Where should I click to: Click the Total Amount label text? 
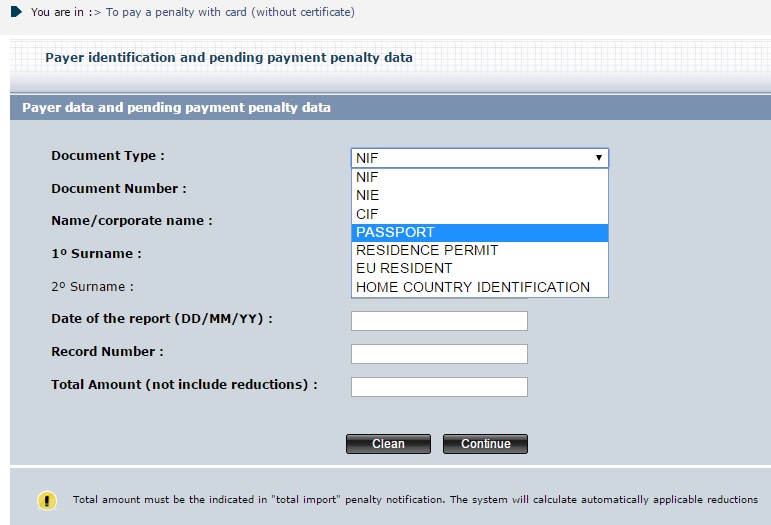click(184, 384)
